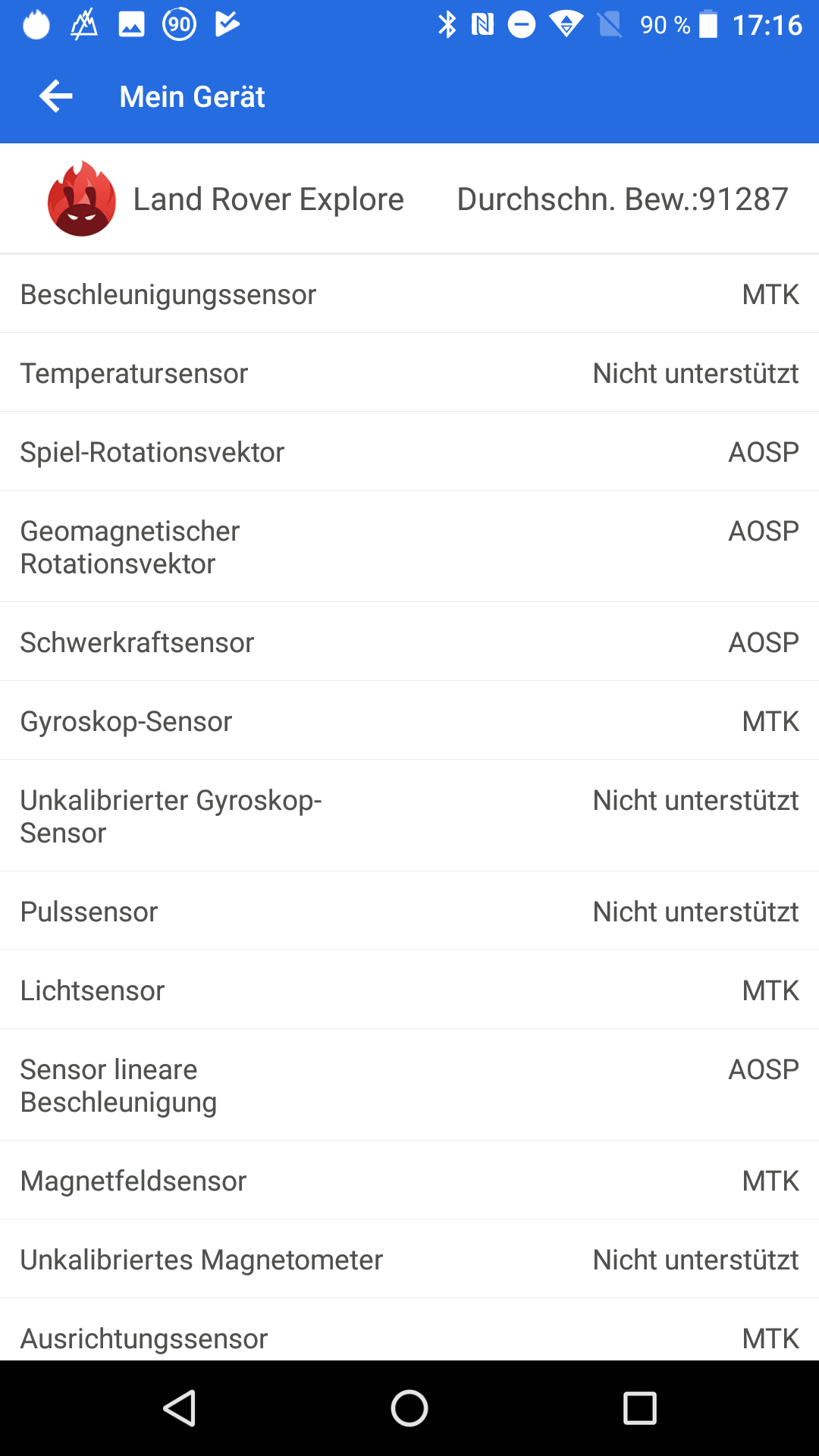Tap the do-not-disturb status icon
The image size is (819, 1456).
tap(521, 24)
